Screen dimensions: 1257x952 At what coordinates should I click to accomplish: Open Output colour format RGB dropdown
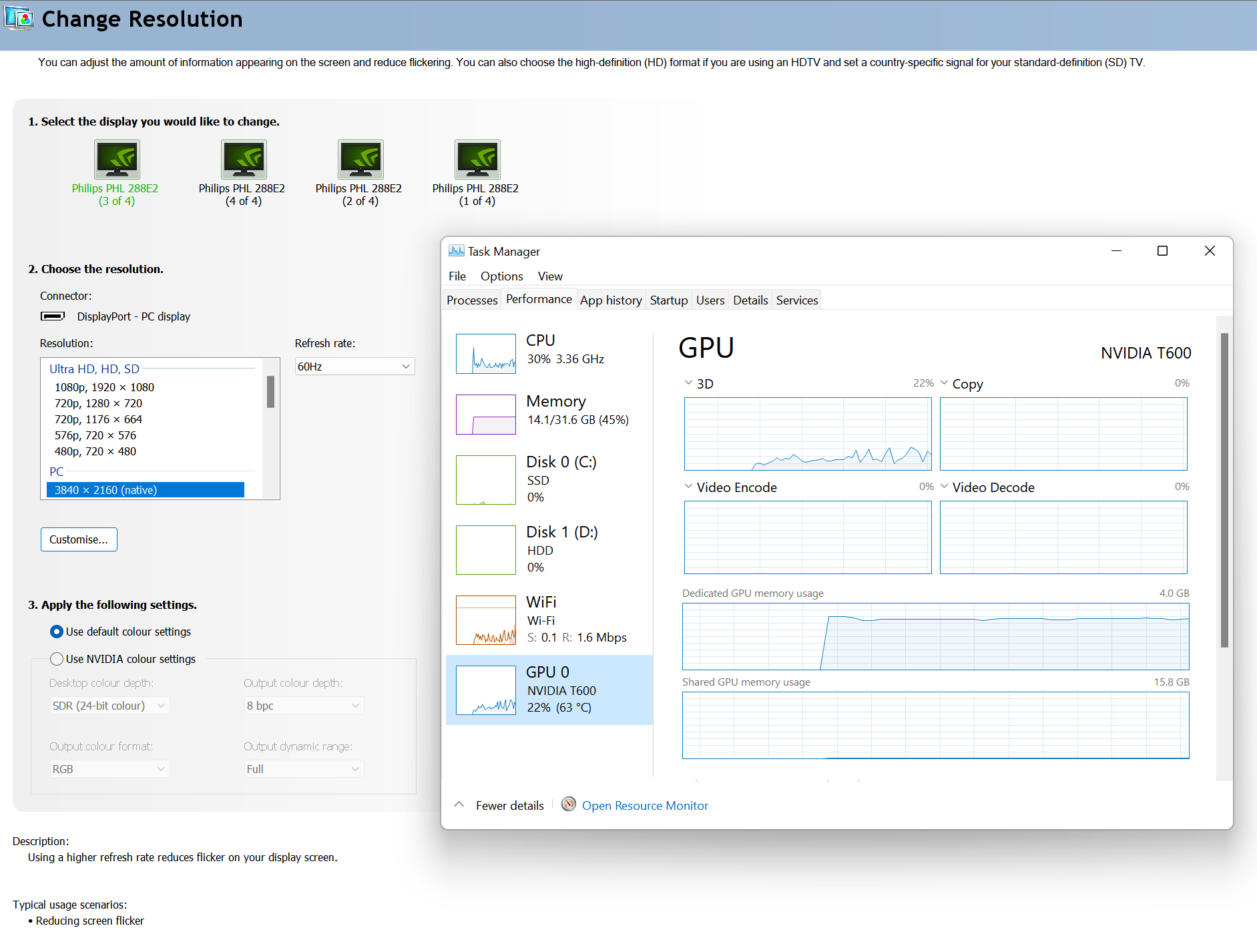(x=109, y=769)
